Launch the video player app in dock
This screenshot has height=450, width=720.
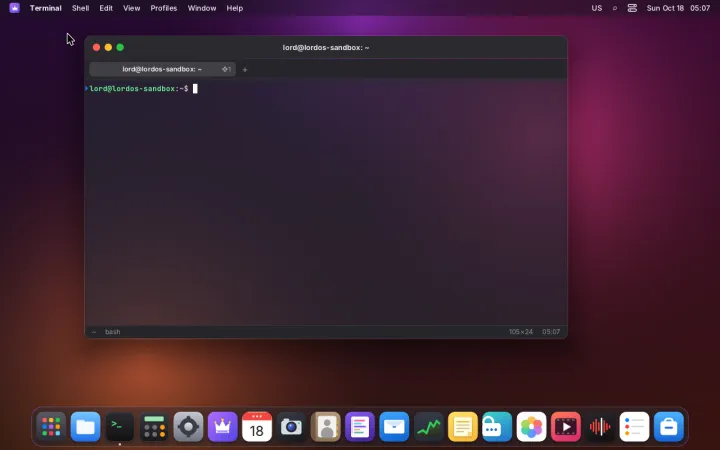pyautogui.click(x=566, y=427)
